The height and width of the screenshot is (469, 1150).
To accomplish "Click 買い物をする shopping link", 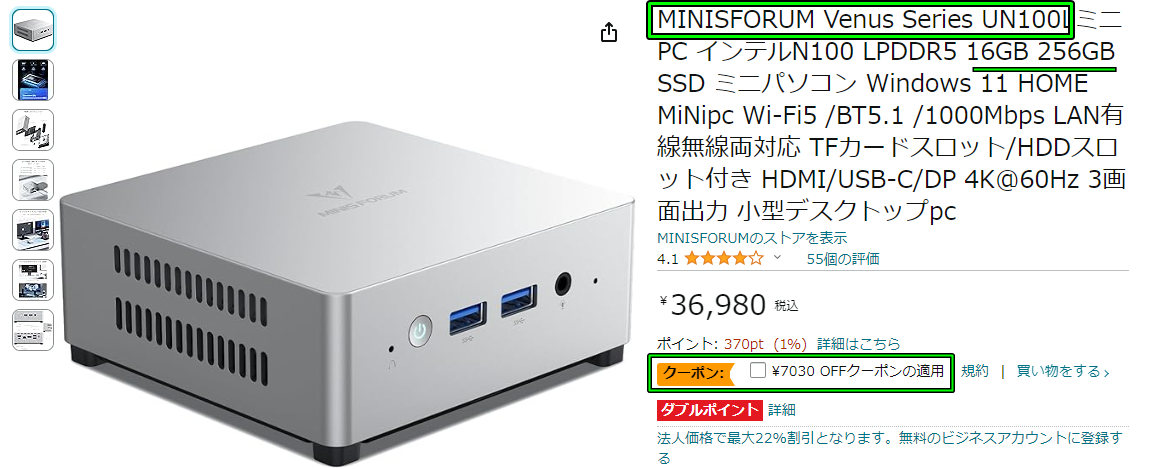I will tap(1063, 371).
